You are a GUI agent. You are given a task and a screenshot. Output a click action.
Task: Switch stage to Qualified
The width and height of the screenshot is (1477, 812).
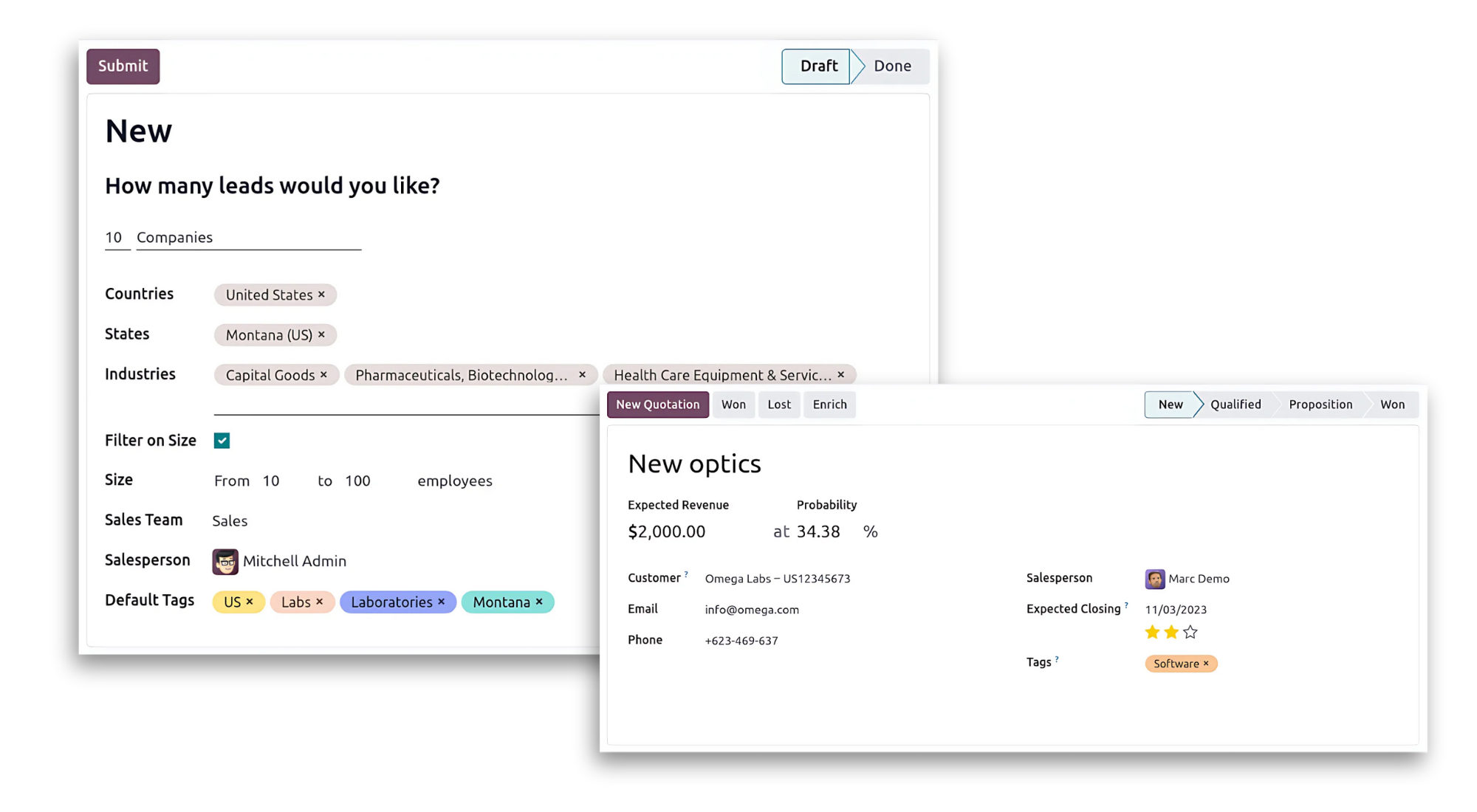(x=1236, y=405)
